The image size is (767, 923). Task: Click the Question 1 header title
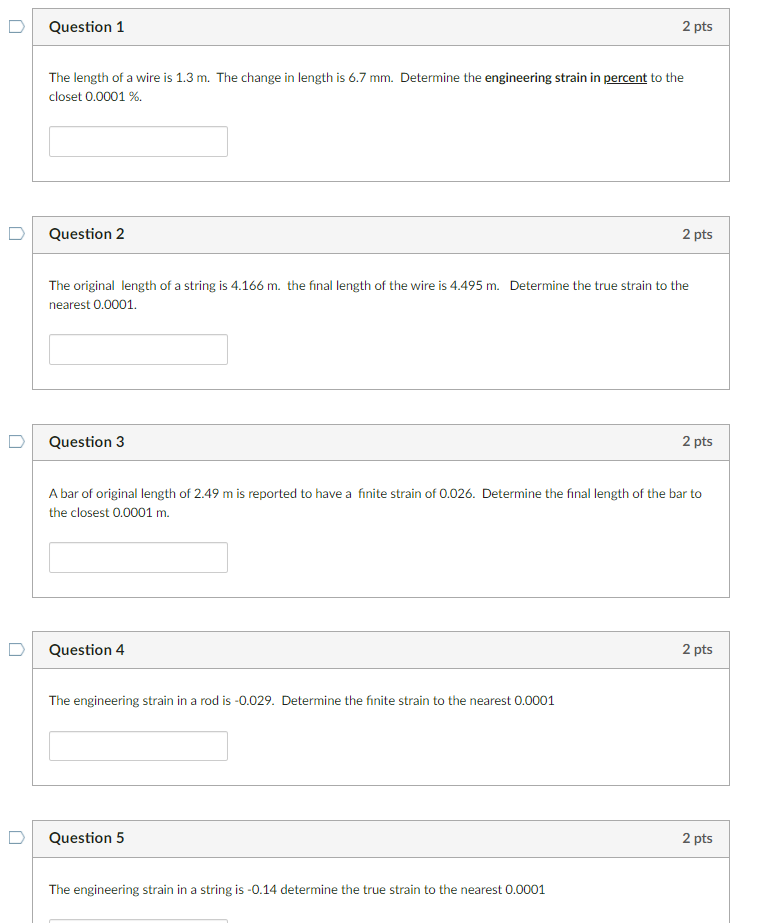pos(87,27)
